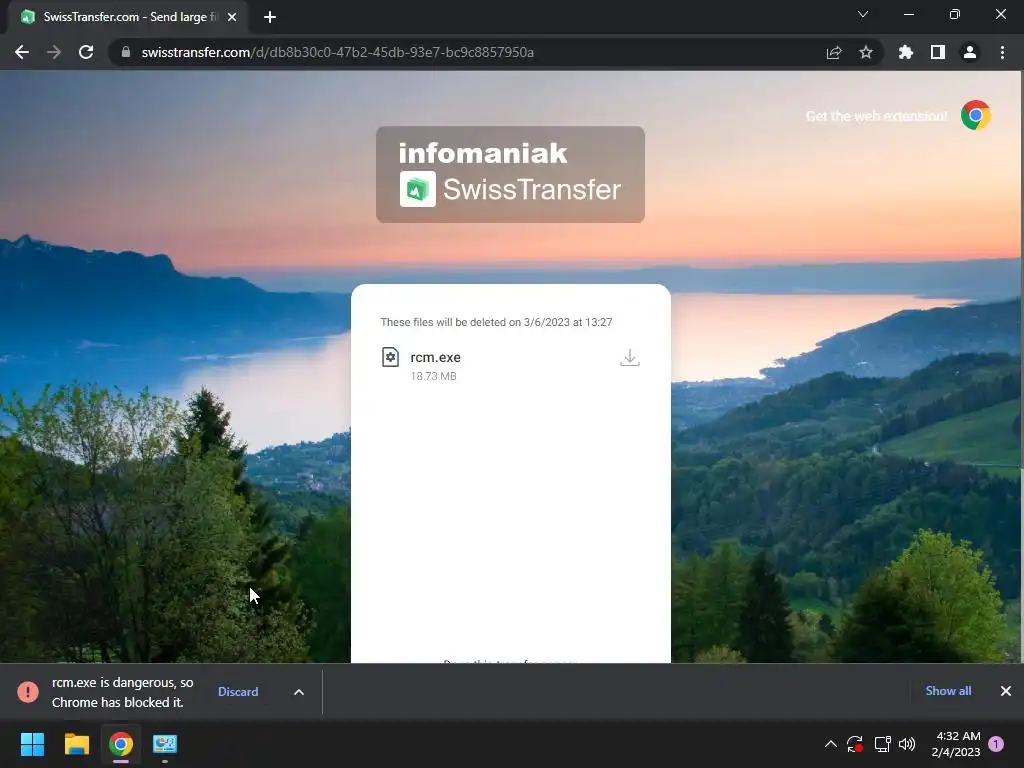
Task: Open Chrome's three-dot menu
Action: point(1002,52)
